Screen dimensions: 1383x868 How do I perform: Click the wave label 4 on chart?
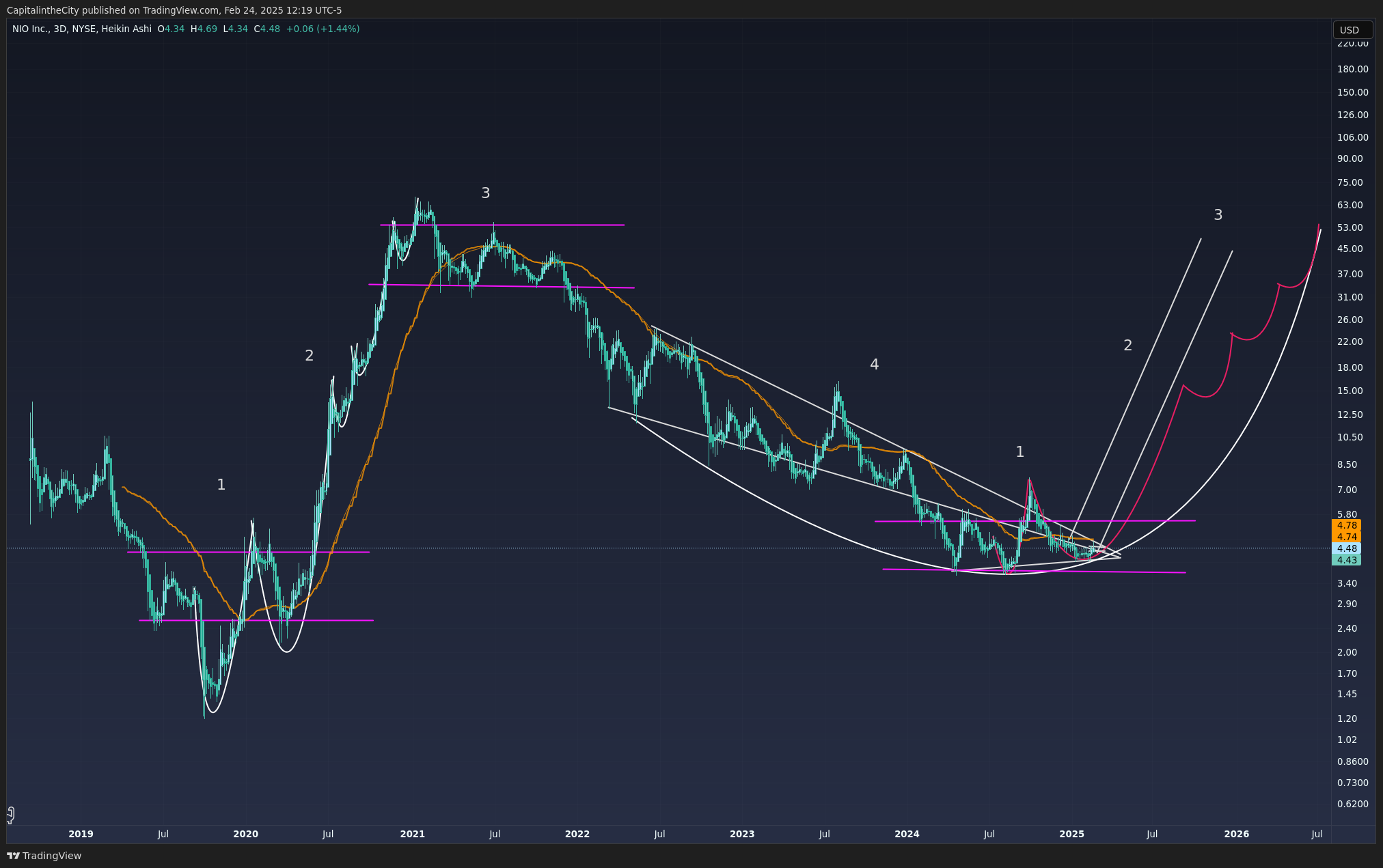coord(874,365)
